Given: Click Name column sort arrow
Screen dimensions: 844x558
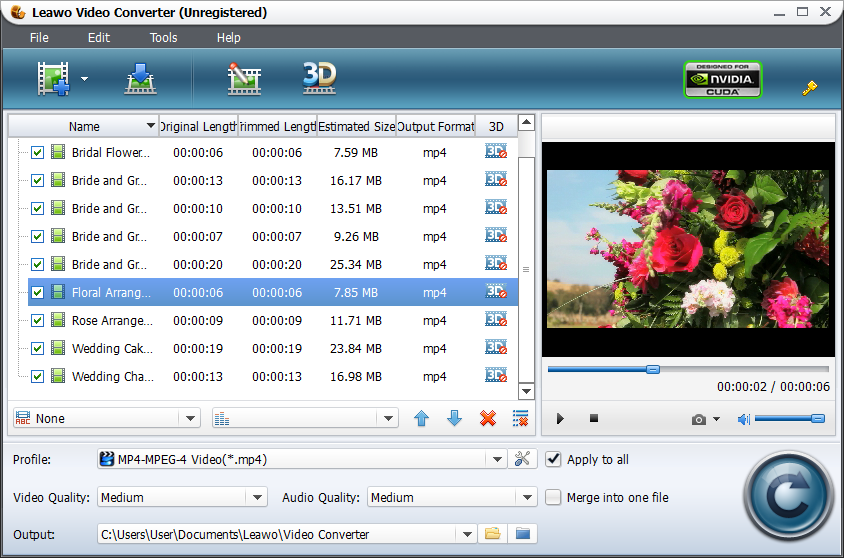Looking at the screenshot, I should tap(151, 125).
